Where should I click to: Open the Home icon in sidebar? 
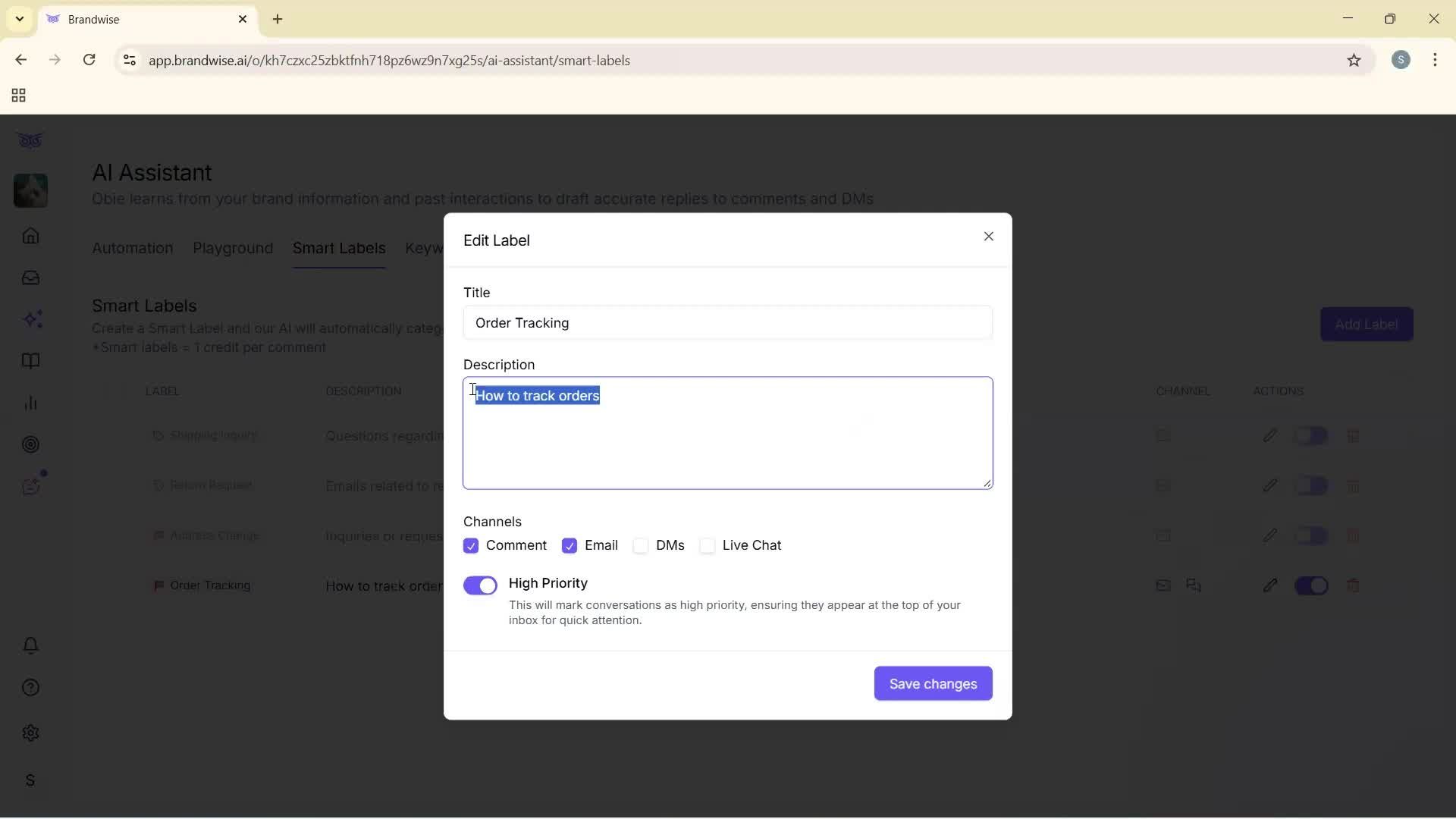click(x=30, y=236)
